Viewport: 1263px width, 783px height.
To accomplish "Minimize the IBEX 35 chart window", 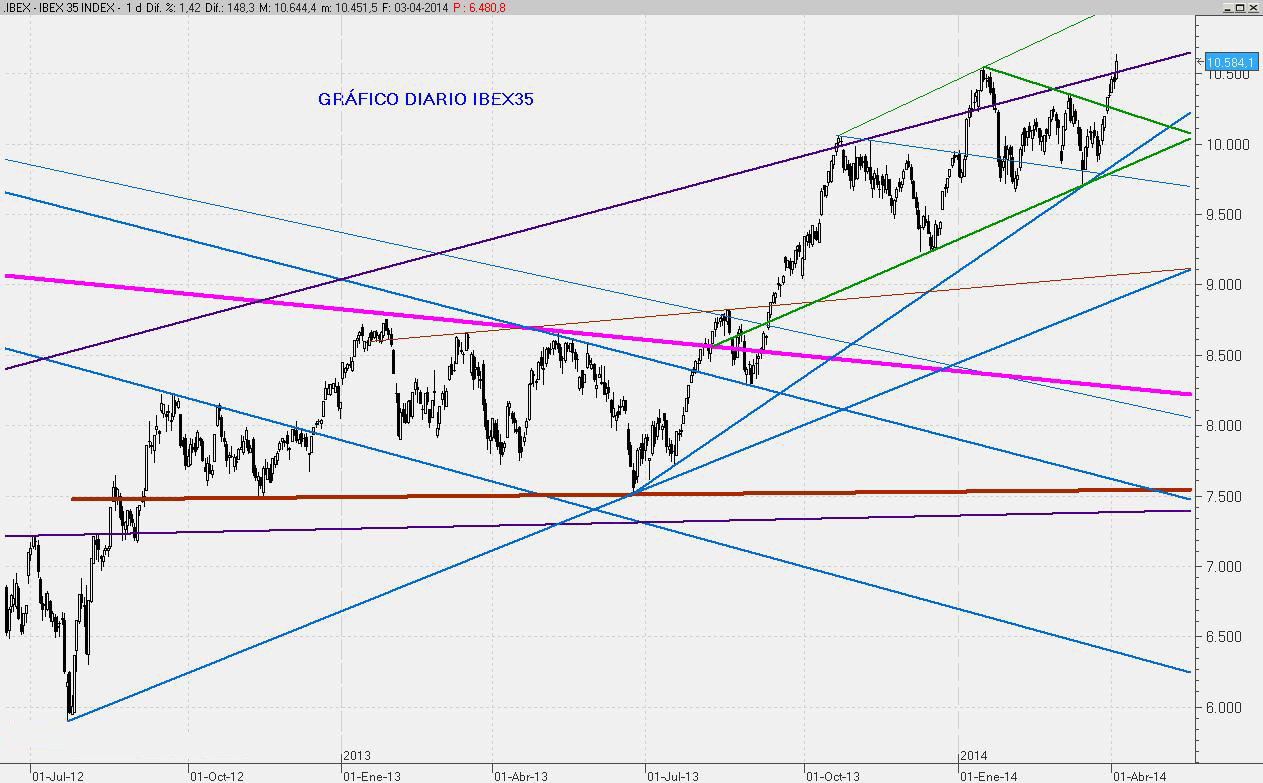I will [1226, 7].
